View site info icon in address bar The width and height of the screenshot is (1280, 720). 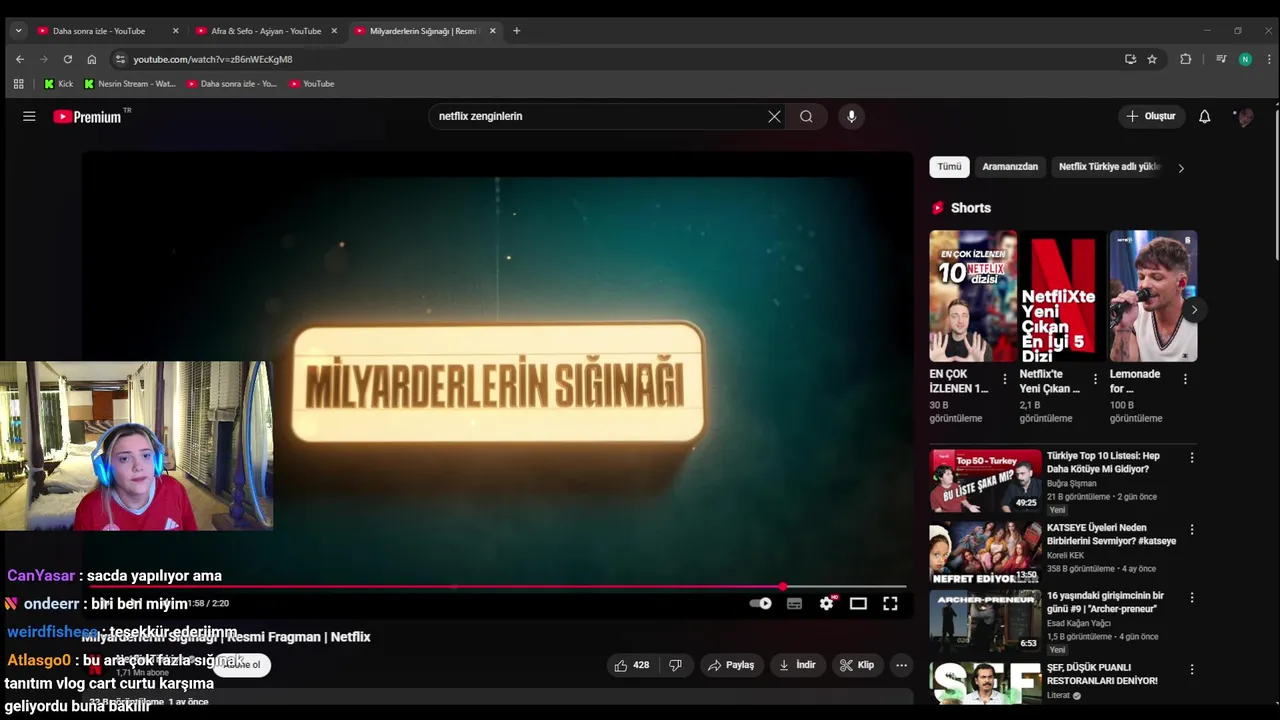[x=120, y=59]
